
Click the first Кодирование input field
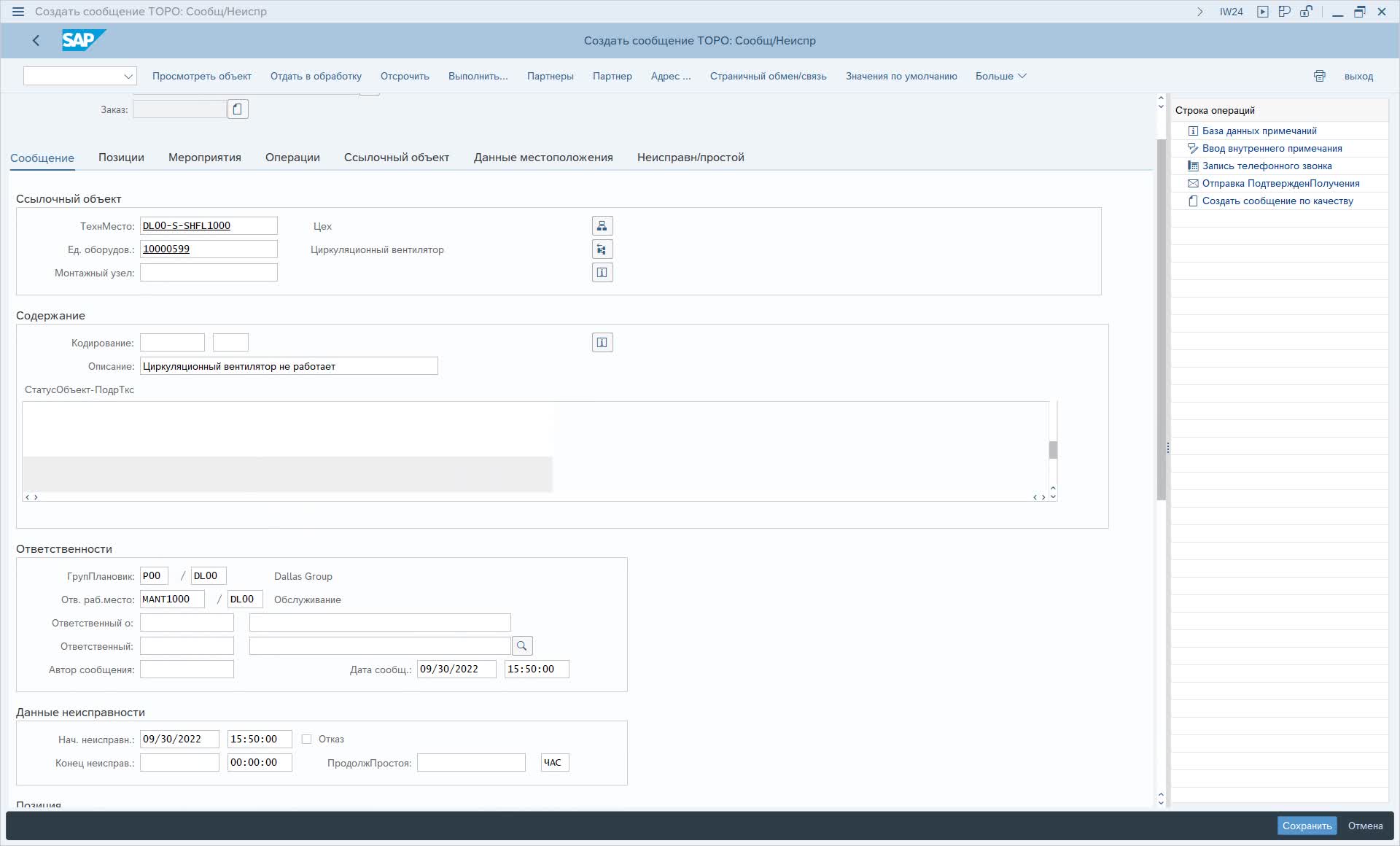click(172, 343)
